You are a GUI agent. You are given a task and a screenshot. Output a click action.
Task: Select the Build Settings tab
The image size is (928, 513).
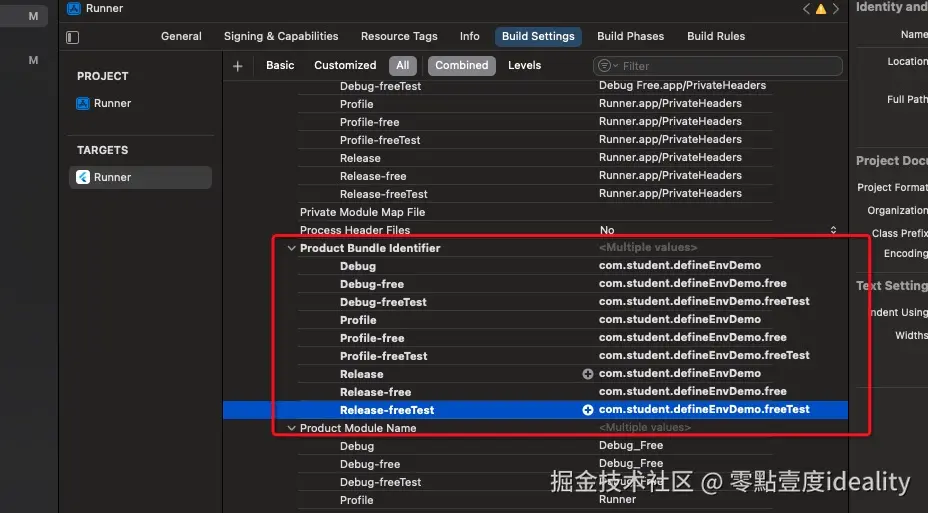(538, 36)
